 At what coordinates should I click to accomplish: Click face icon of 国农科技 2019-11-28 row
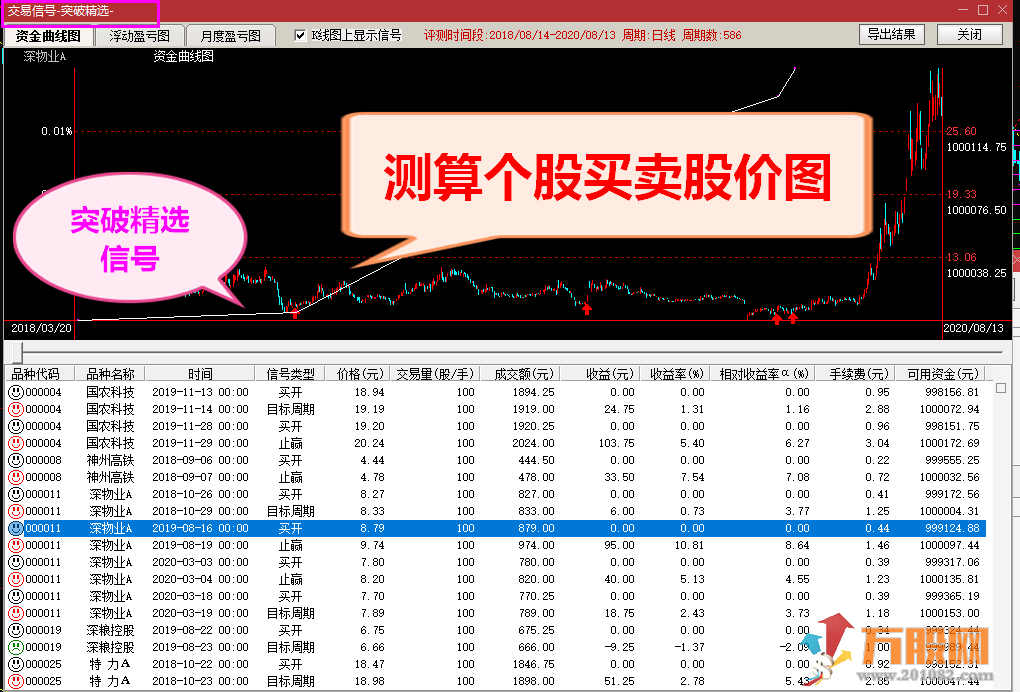(16, 426)
